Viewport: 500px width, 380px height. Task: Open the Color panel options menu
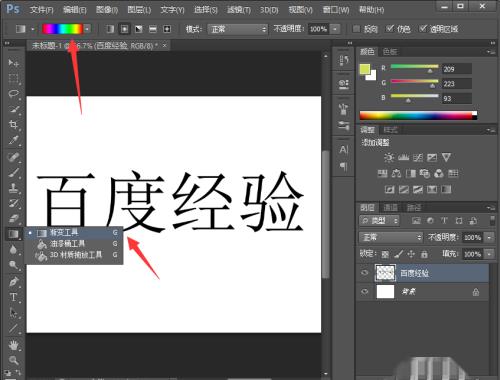pos(490,52)
